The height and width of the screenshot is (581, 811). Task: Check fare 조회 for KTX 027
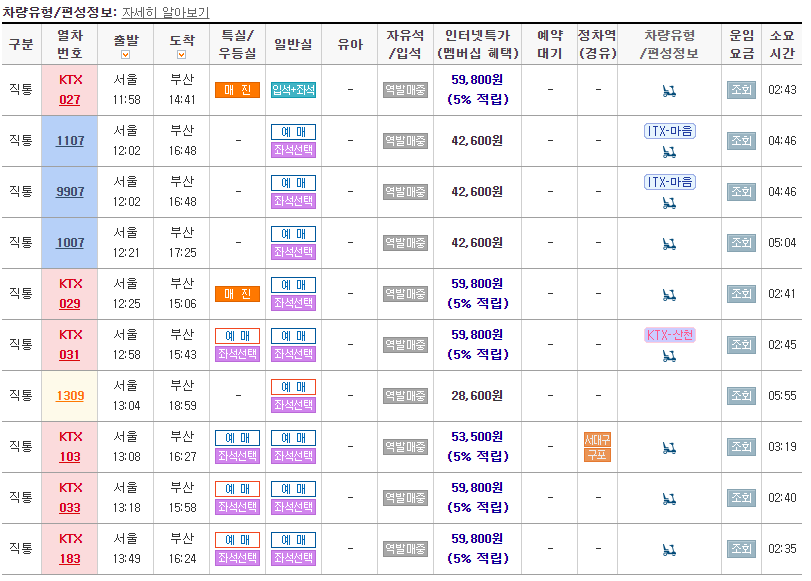[741, 90]
